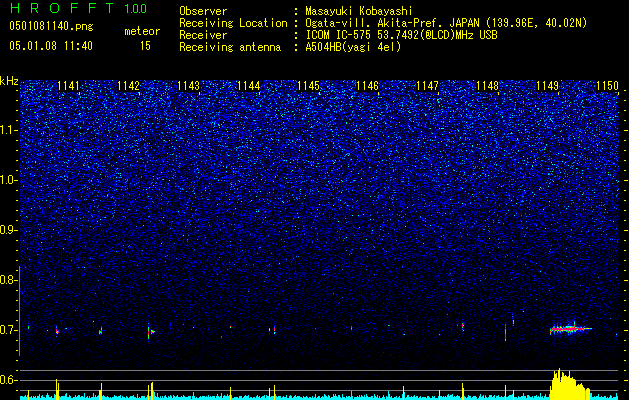Click the 1145 time marker
The image size is (629, 400).
(x=308, y=86)
